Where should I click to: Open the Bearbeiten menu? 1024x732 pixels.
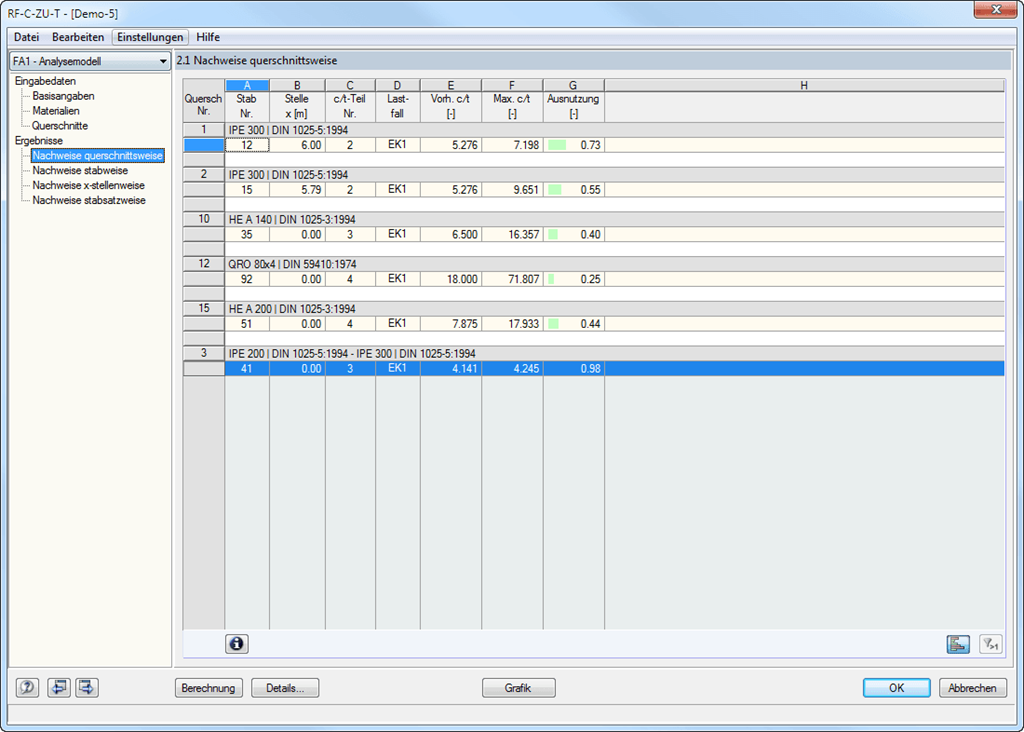pos(78,37)
